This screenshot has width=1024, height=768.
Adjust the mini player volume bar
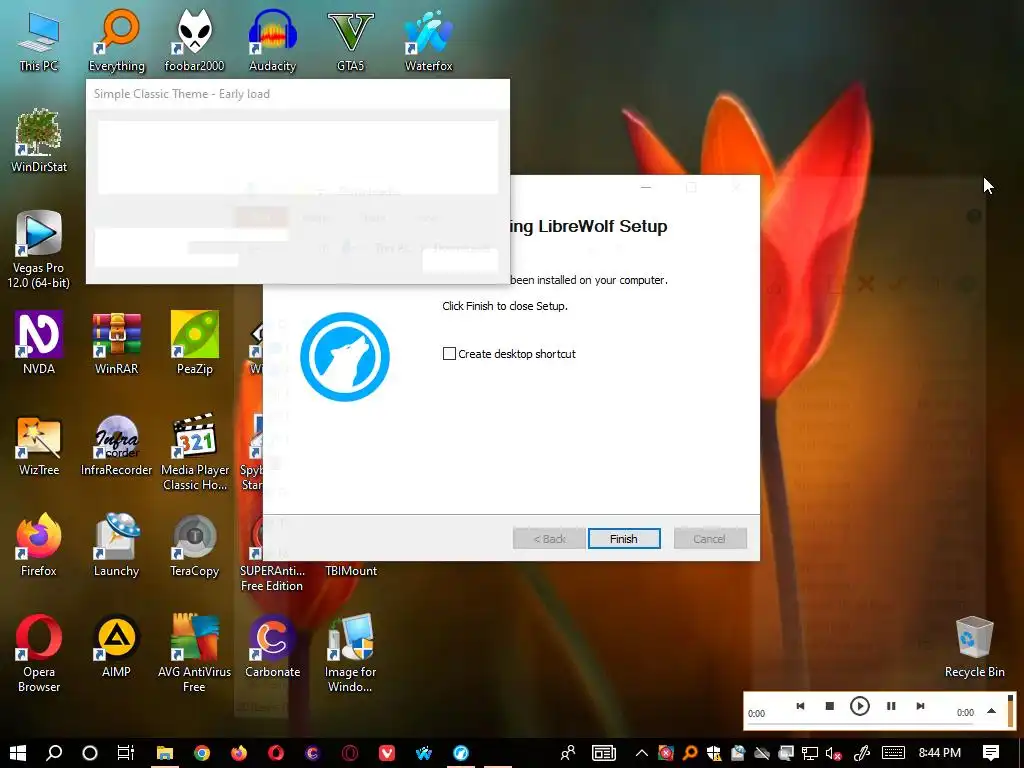pos(1010,711)
